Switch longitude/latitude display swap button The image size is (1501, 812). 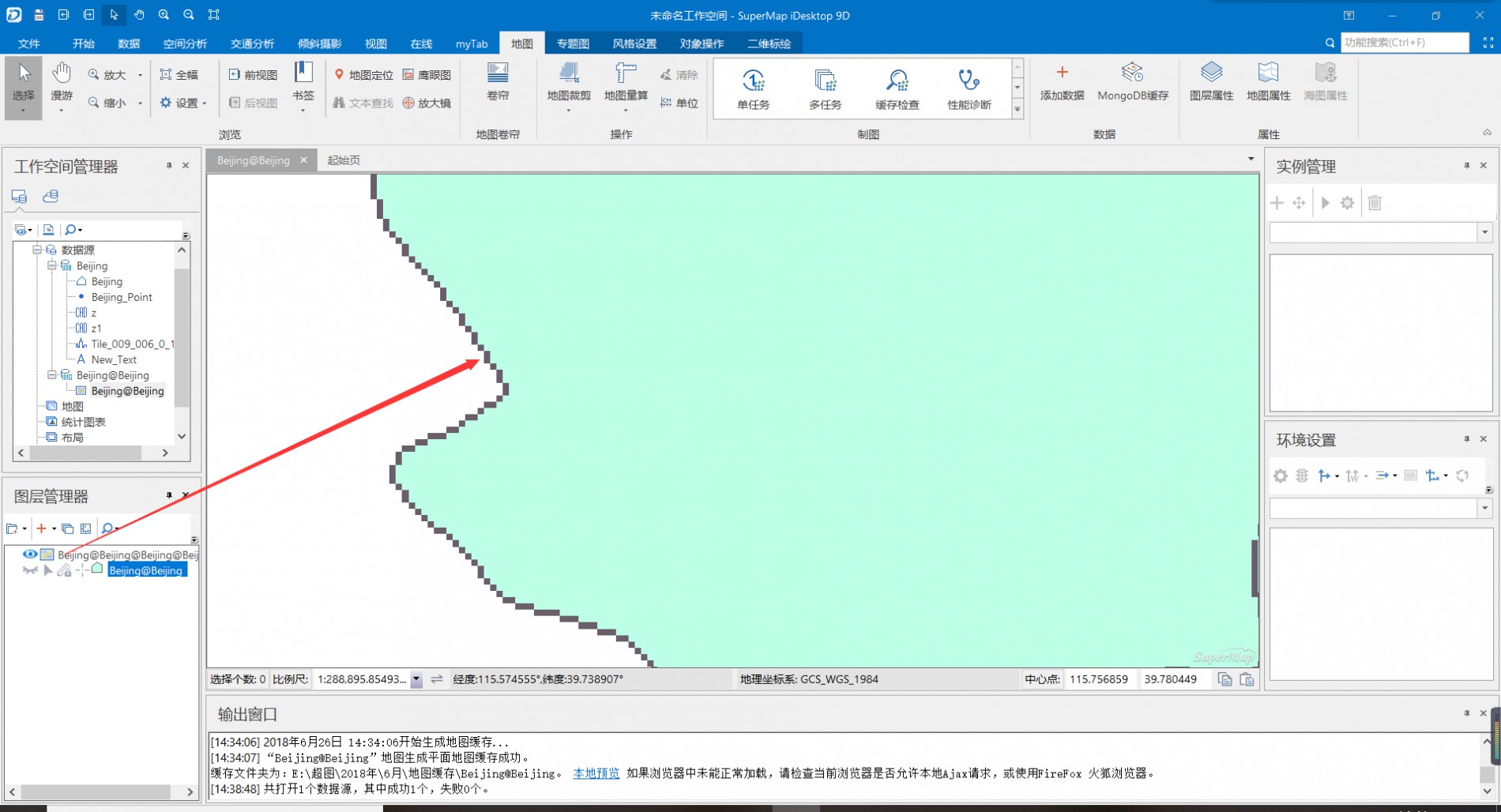(x=437, y=679)
